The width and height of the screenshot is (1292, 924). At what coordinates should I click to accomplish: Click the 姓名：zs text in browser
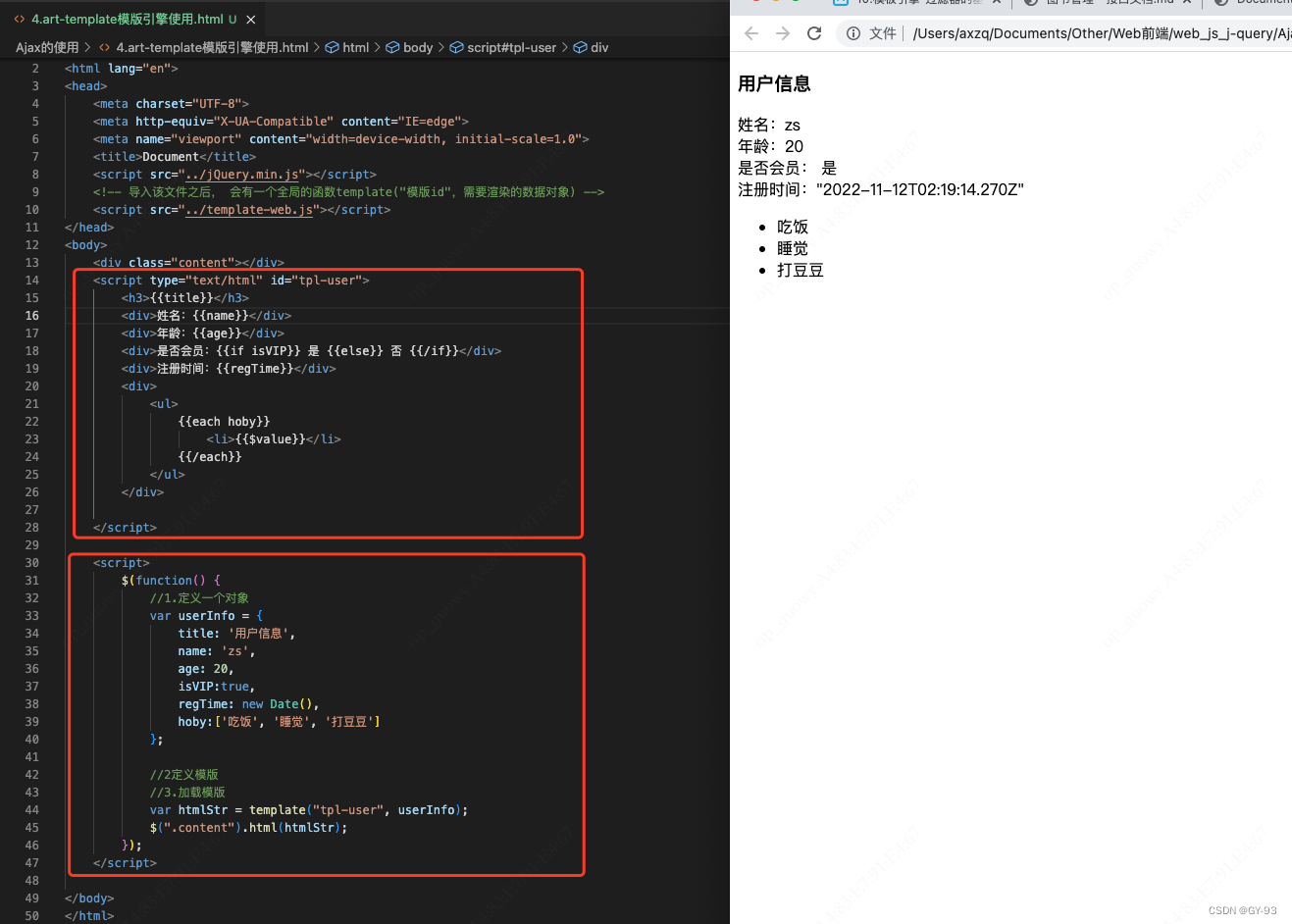click(x=769, y=125)
